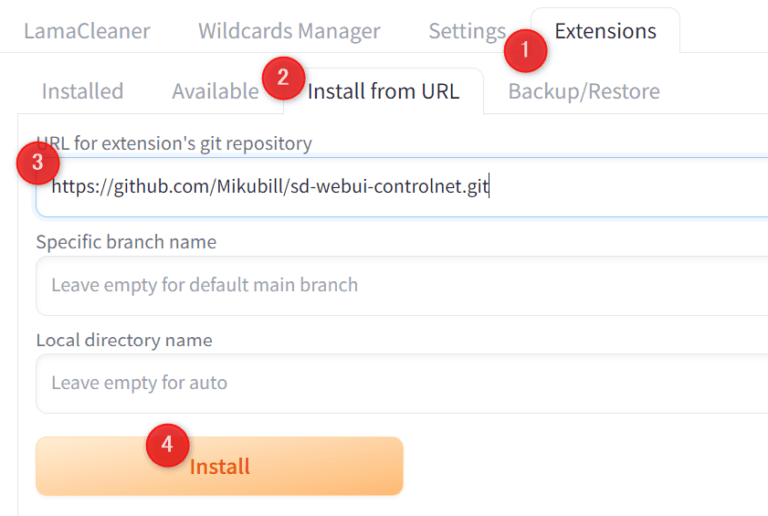Screen dimensions: 768x516
Task: Click the red number 1 marker
Action: click(526, 50)
